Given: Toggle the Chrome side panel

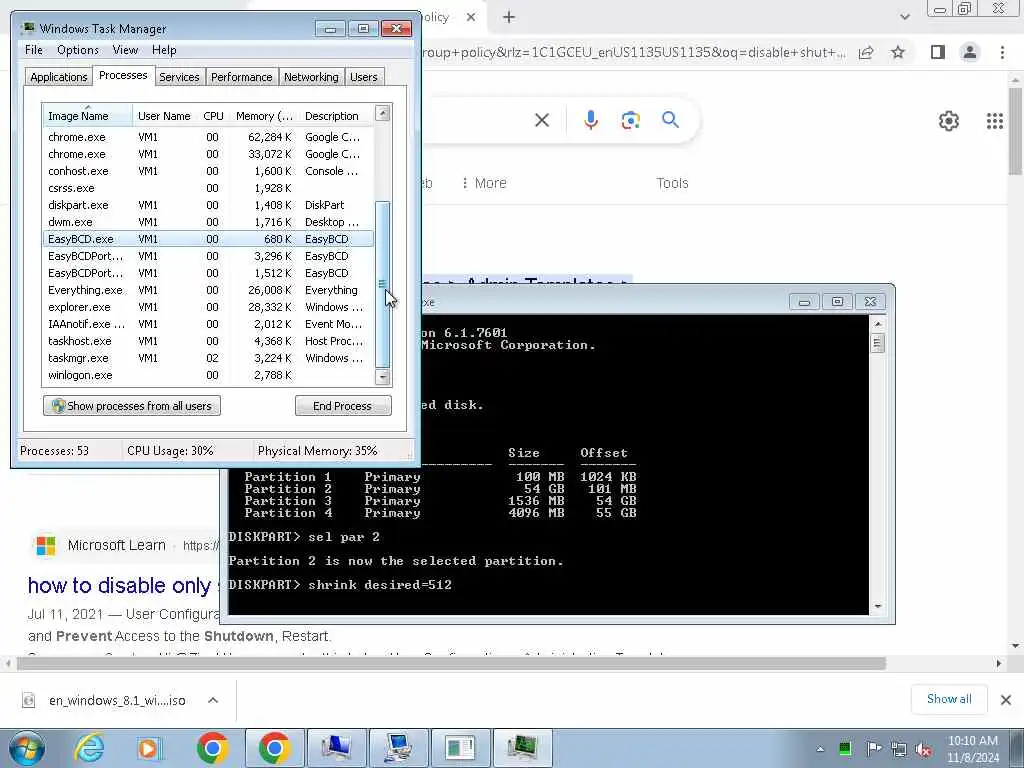Looking at the screenshot, I should click(x=938, y=52).
